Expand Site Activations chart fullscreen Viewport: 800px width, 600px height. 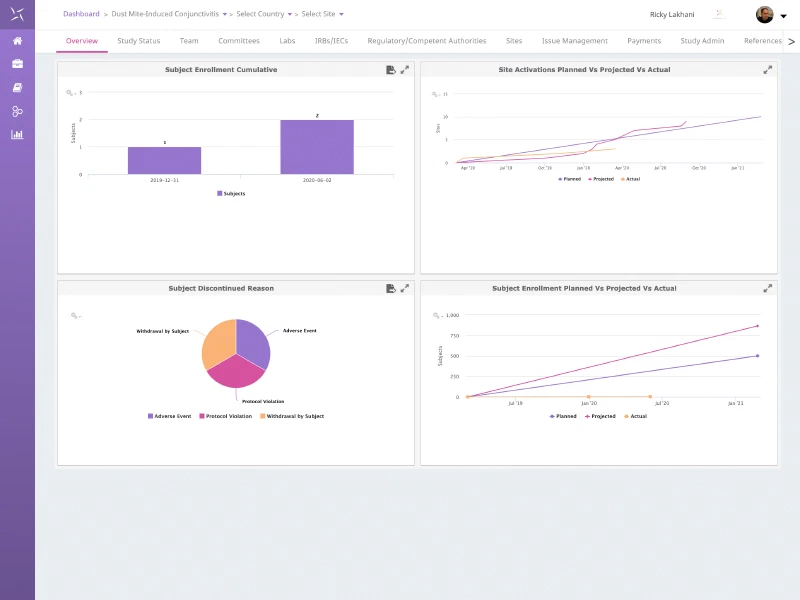[x=767, y=70]
